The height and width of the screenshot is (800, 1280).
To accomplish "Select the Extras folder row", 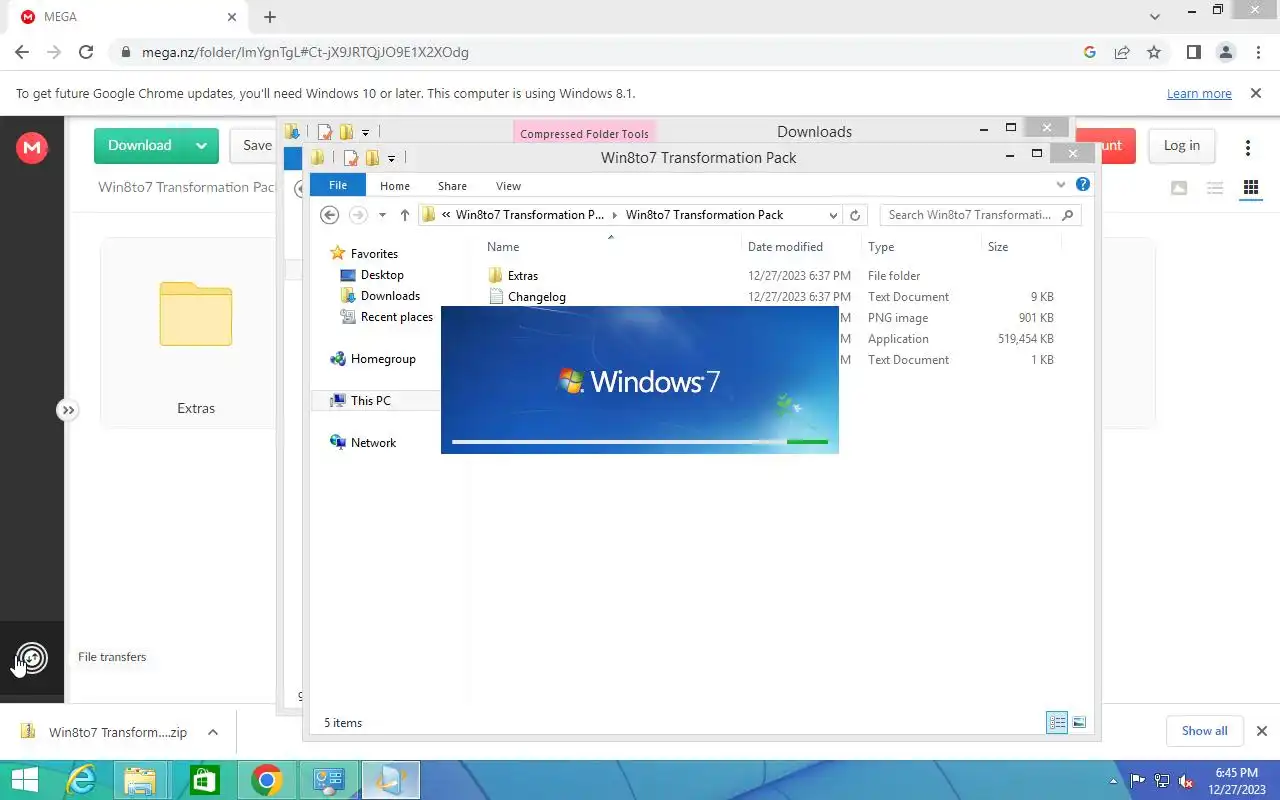I will (770, 275).
